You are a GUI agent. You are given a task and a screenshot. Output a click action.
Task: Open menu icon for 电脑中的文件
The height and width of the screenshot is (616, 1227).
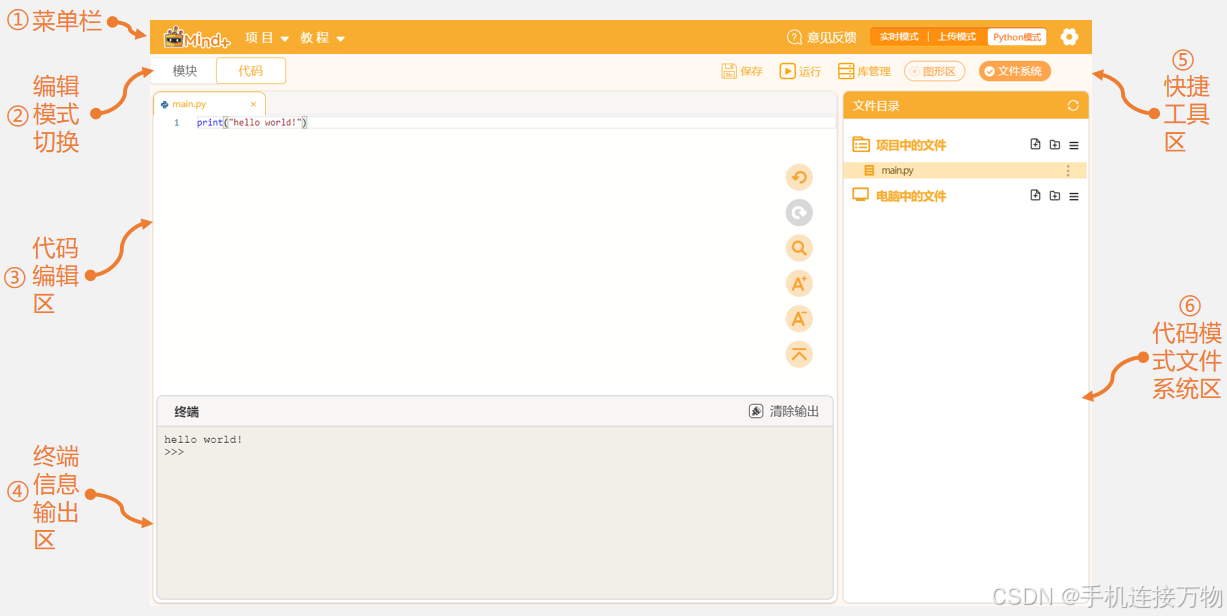1074,196
